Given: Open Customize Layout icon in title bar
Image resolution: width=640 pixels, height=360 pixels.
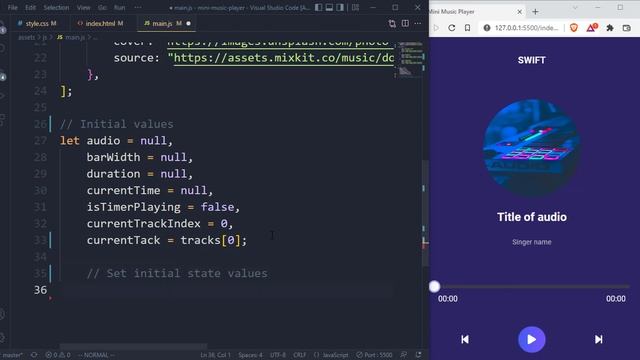Looking at the screenshot, I should [x=356, y=7].
